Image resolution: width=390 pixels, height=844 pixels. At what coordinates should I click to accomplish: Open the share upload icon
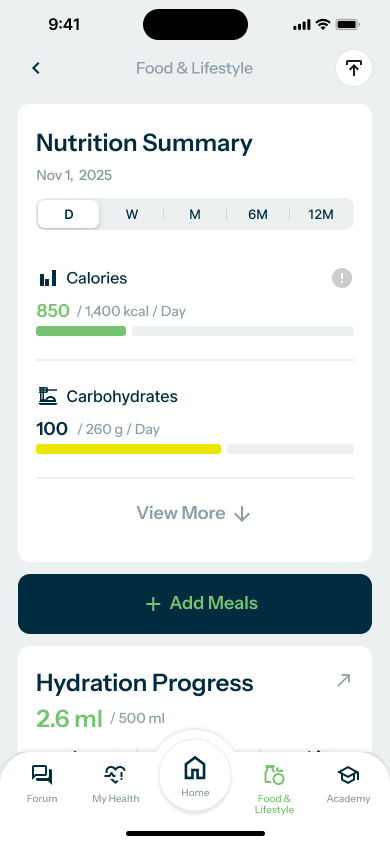click(353, 68)
